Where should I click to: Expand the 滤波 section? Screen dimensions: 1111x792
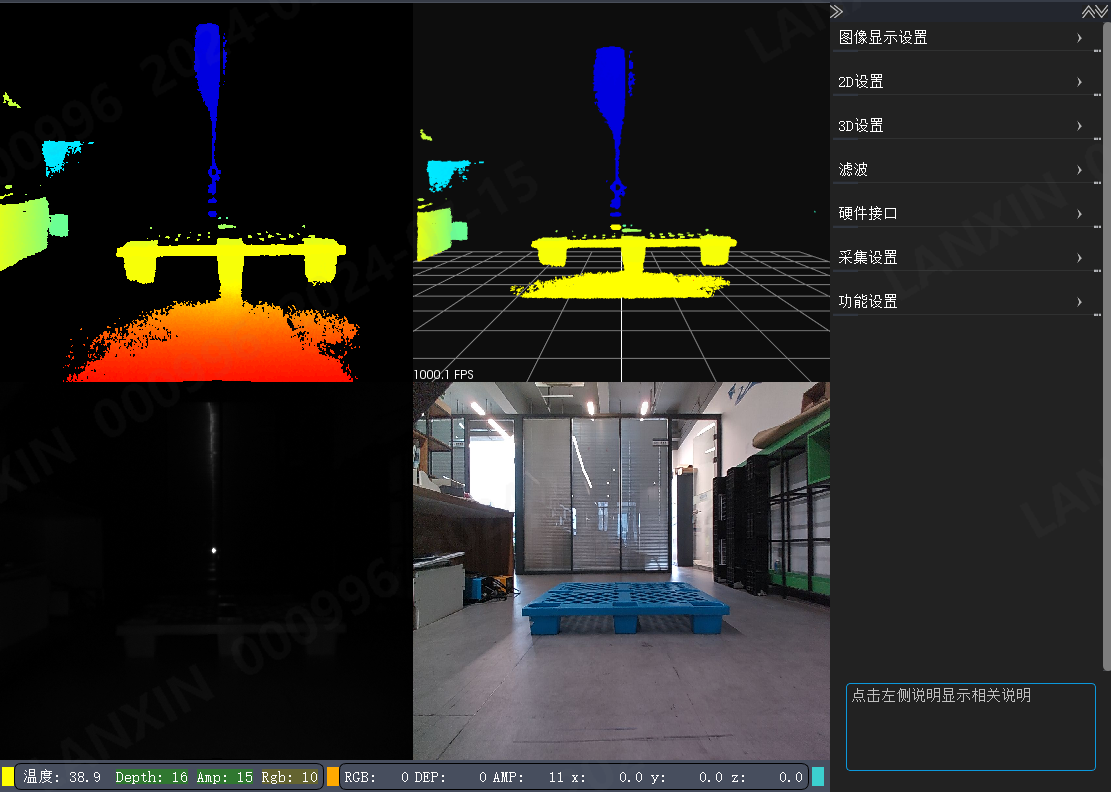966,169
